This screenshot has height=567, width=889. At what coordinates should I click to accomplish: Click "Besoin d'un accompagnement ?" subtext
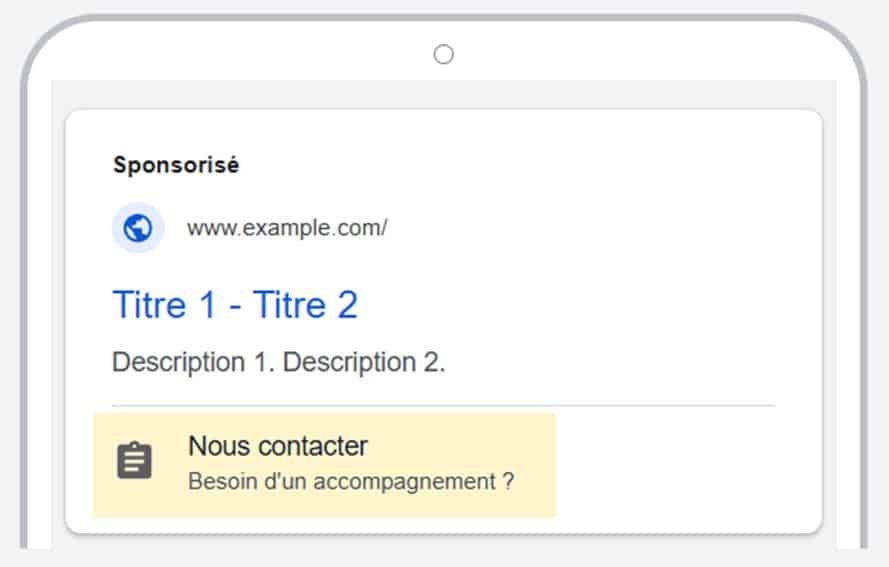351,481
